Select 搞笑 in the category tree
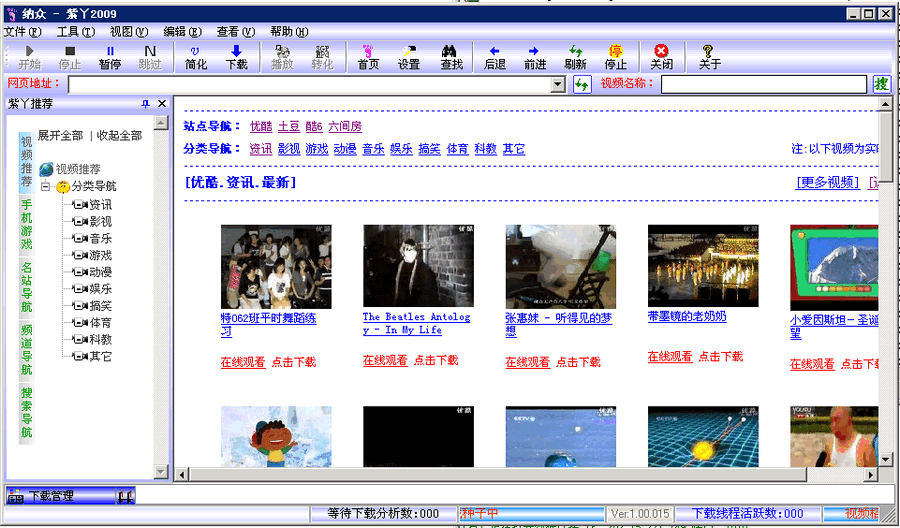Viewport: 900px width, 528px height. coord(100,306)
